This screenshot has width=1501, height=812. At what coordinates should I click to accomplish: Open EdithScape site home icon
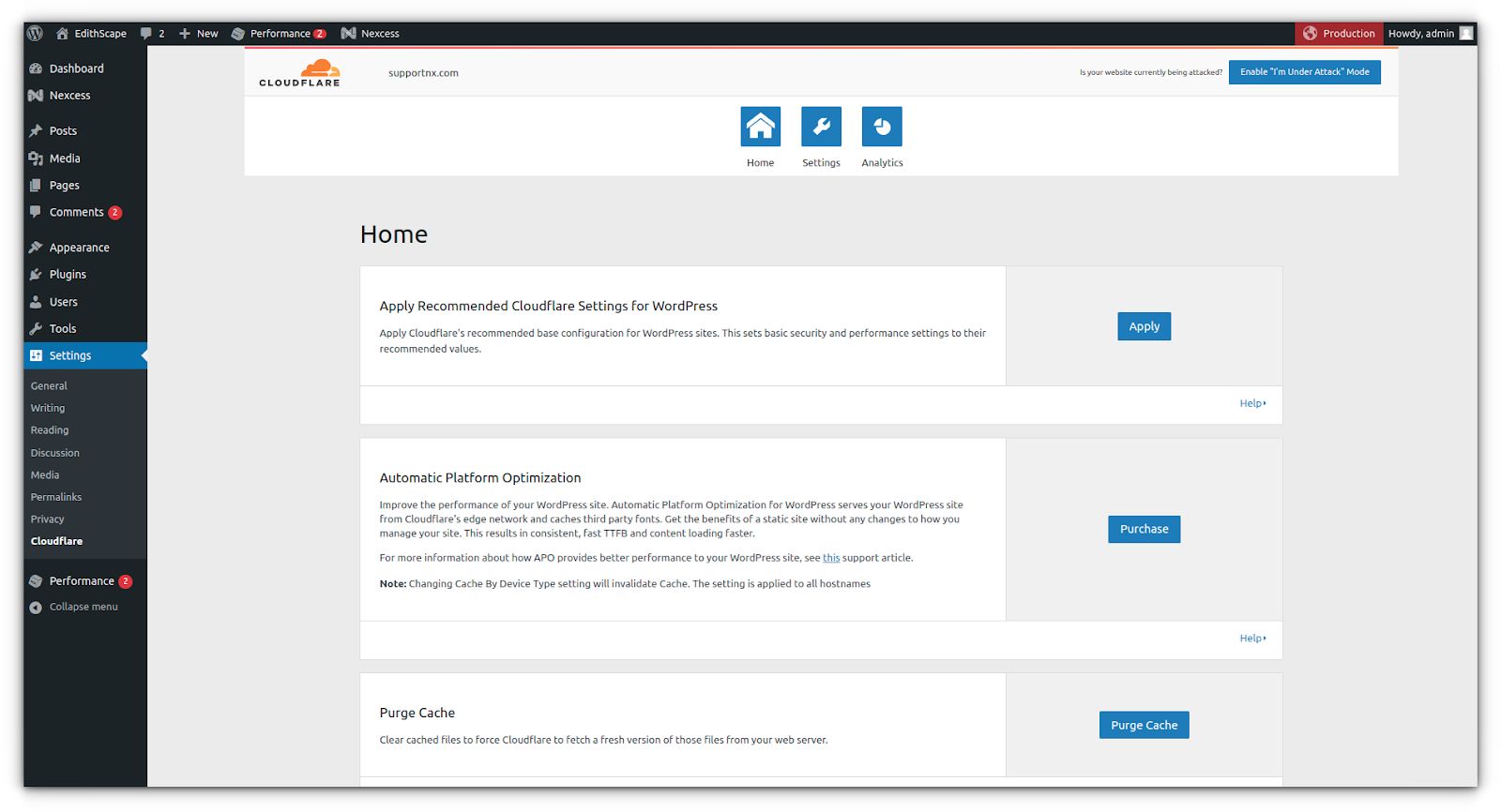pyautogui.click(x=62, y=33)
